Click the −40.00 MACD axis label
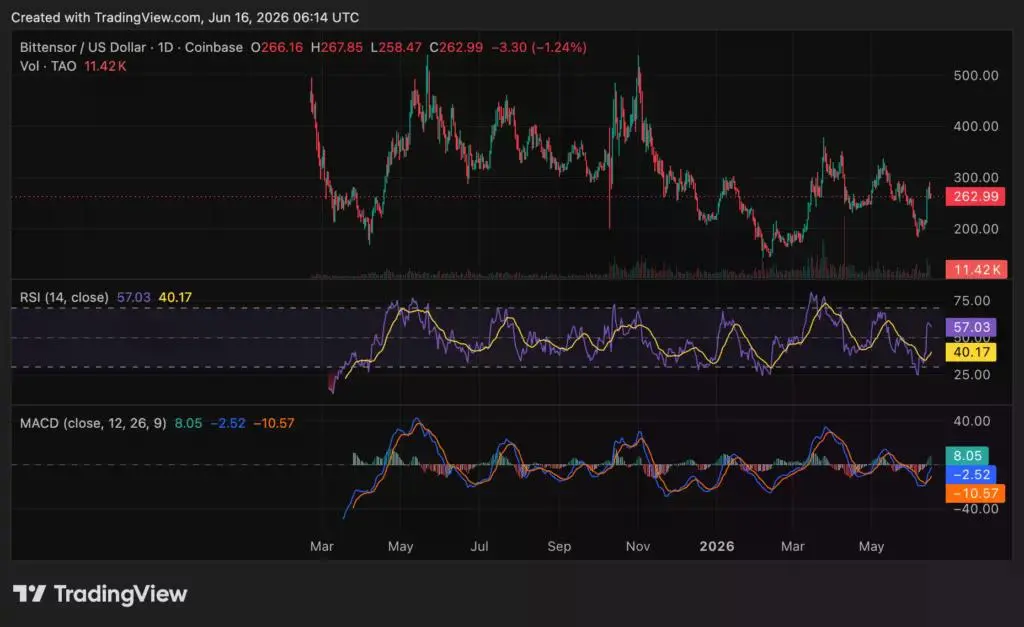 coord(976,509)
